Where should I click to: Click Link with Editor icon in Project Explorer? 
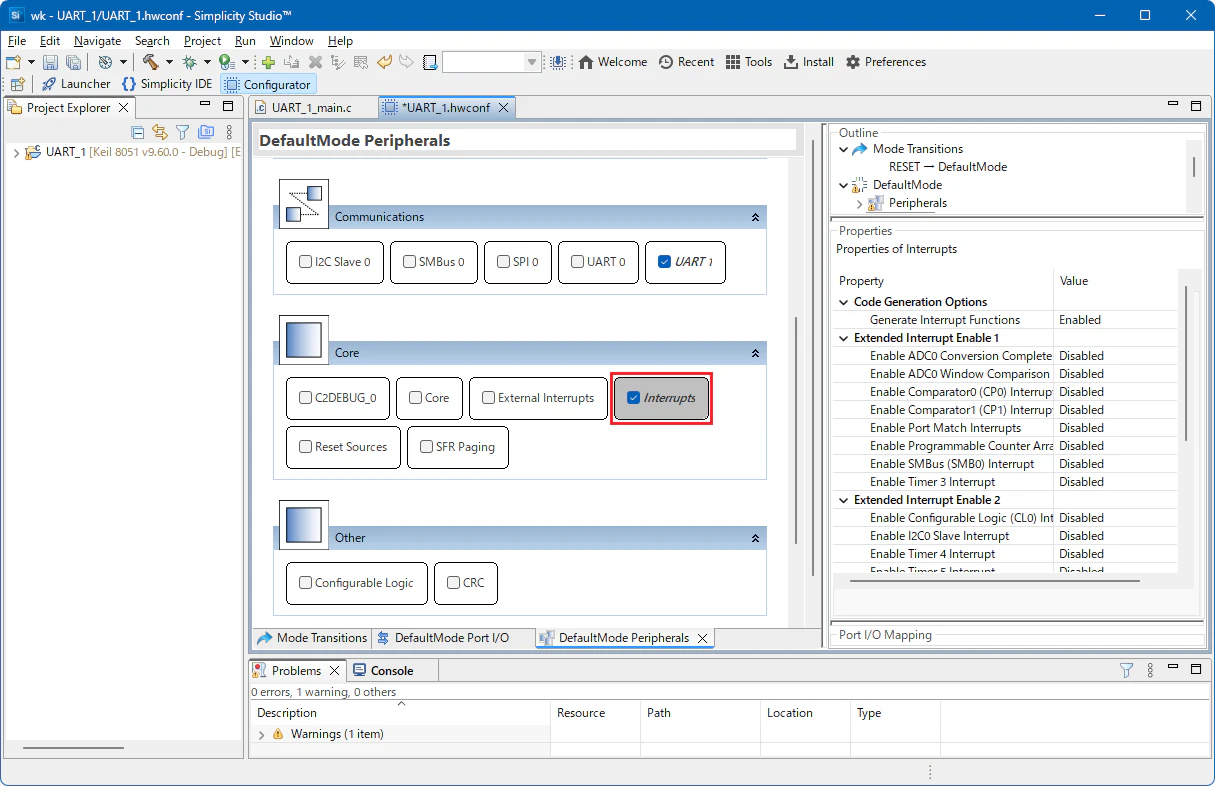(160, 132)
